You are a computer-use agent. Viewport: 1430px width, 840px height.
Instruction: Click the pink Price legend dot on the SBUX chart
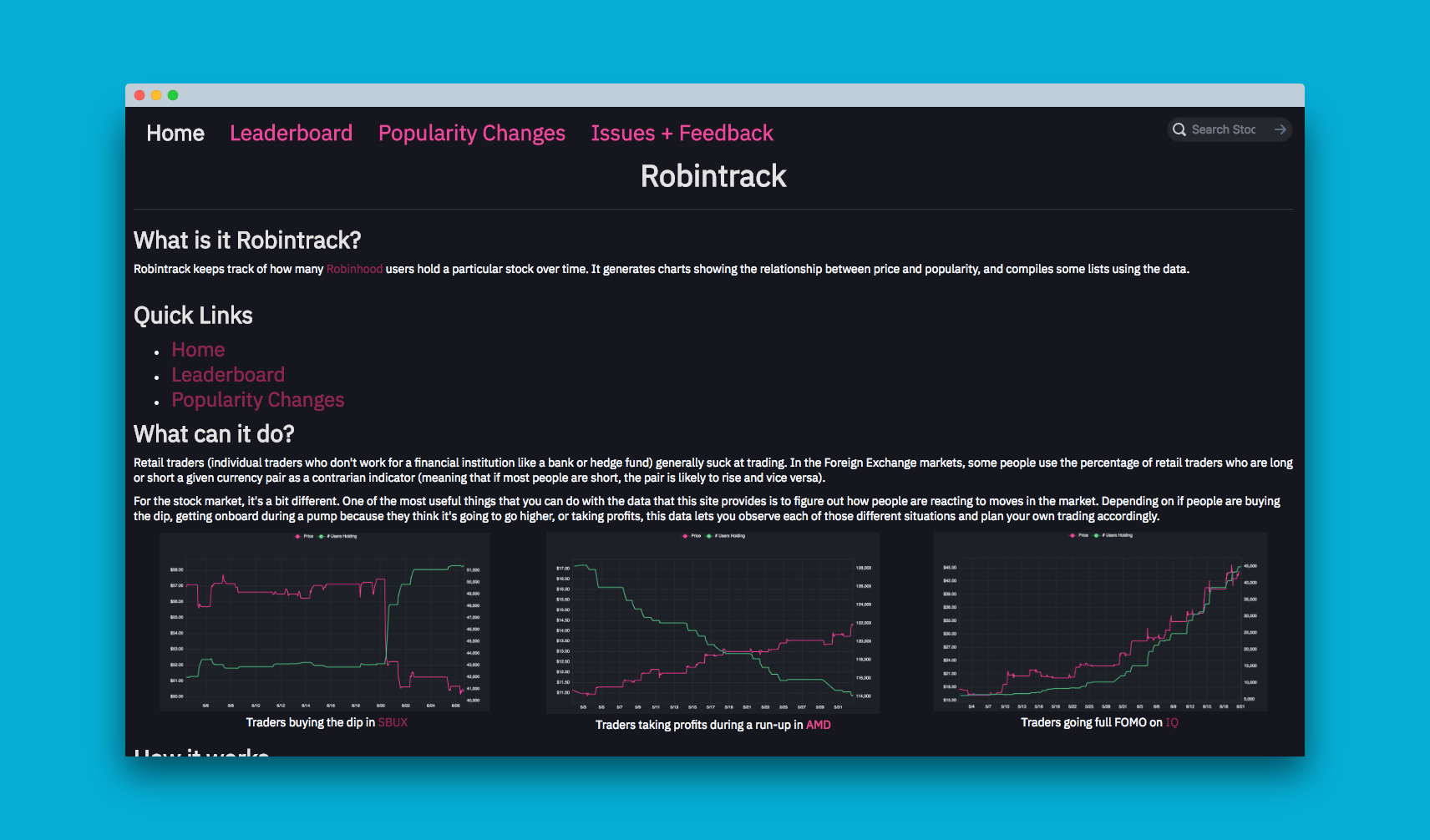(x=297, y=536)
